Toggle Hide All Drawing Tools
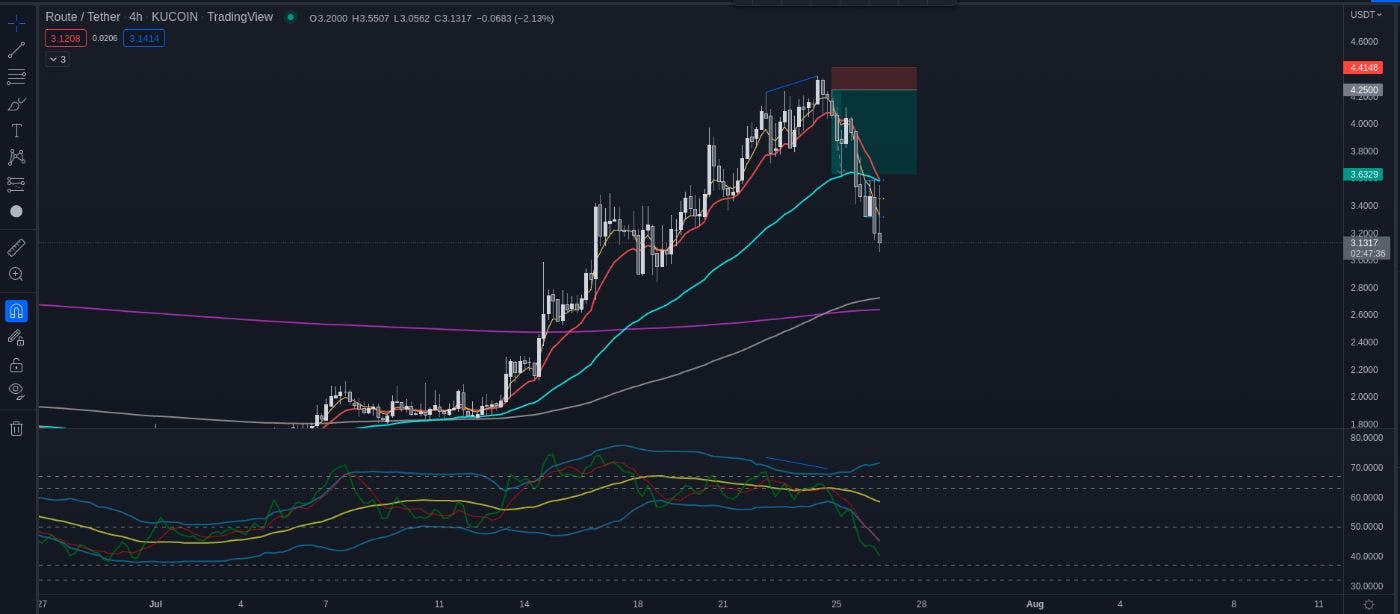Screen dimensions: 1400x614 coord(16,391)
